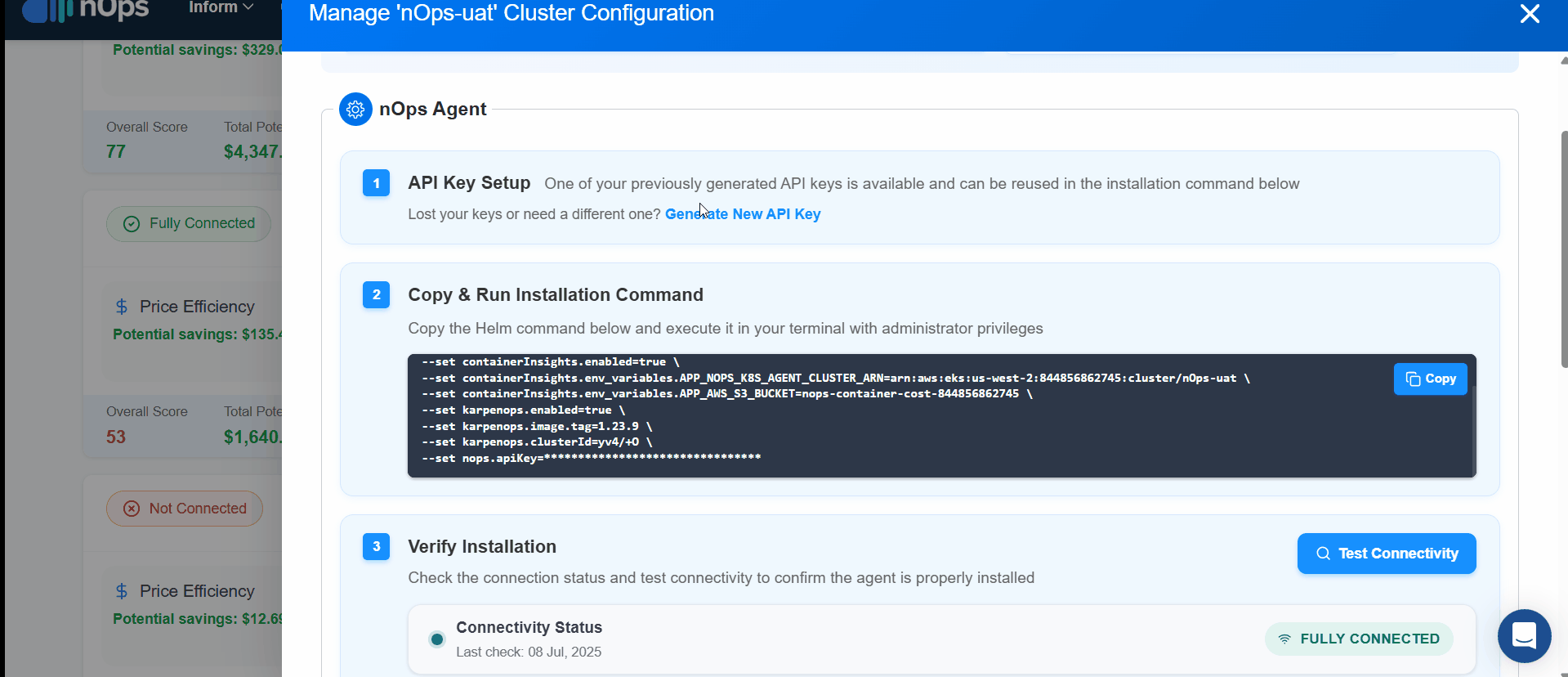
Task: Open the Inform dropdown menu
Action: pyautogui.click(x=221, y=7)
